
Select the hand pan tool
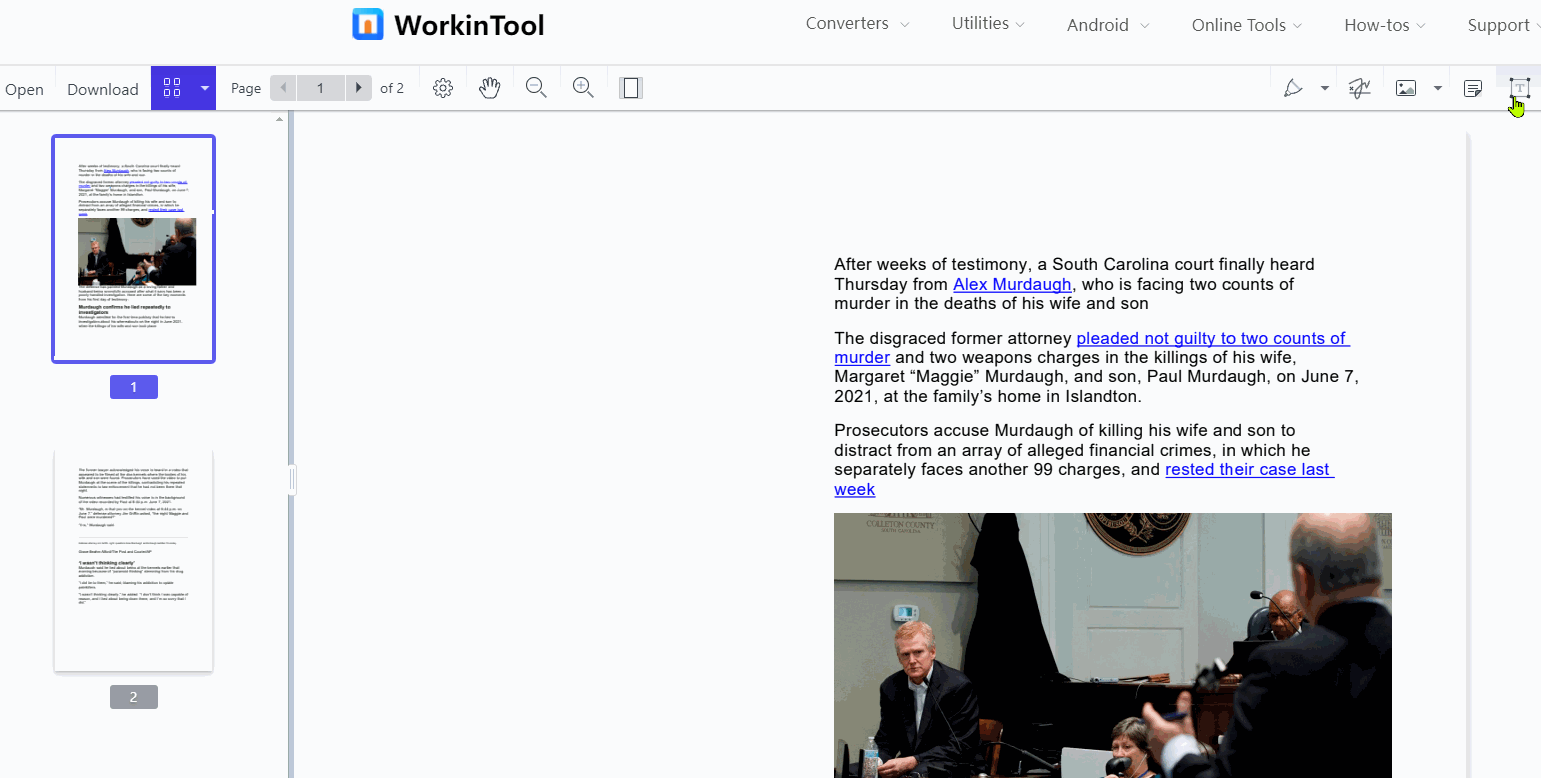[489, 88]
